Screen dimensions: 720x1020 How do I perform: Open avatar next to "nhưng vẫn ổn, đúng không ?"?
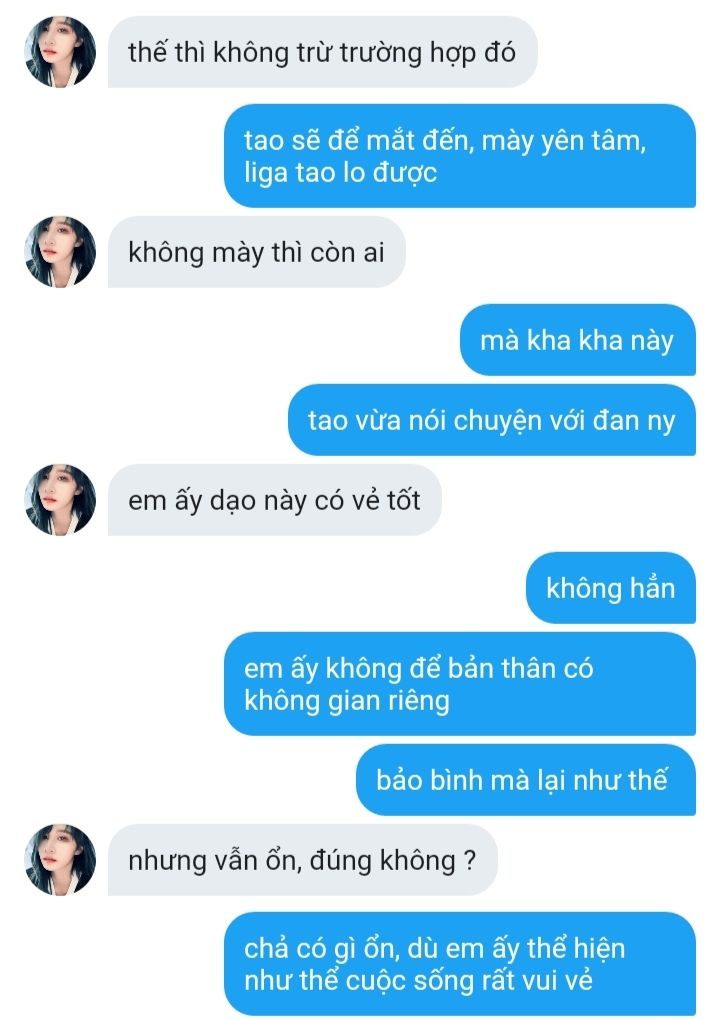coord(60,860)
